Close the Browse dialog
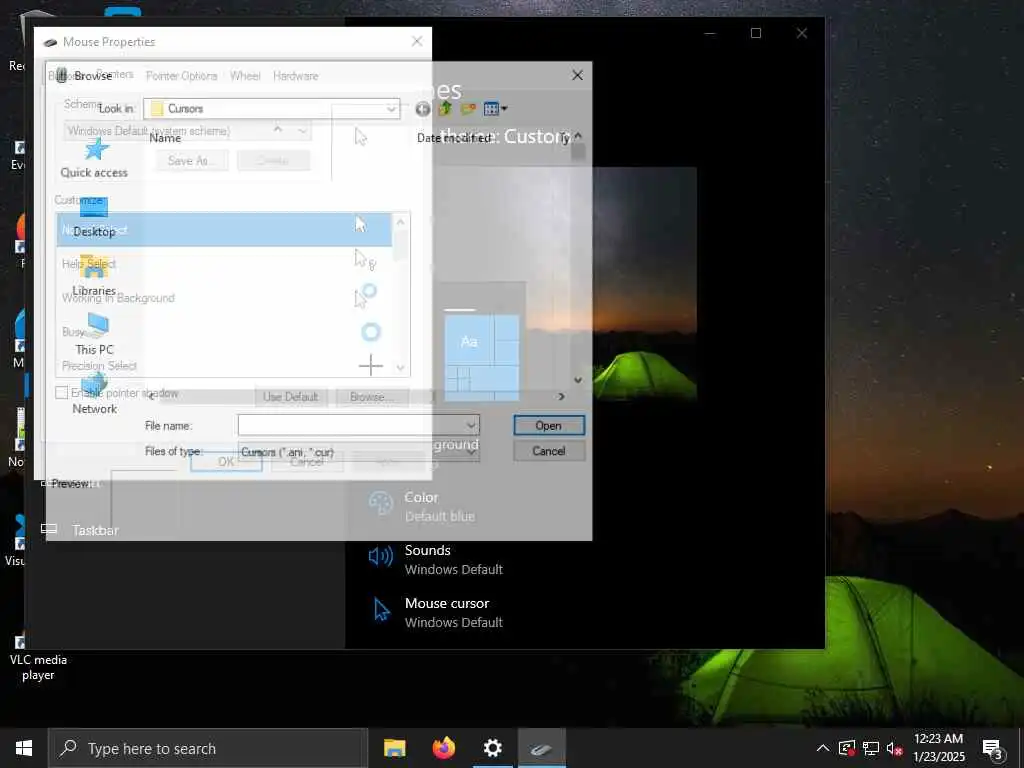Image resolution: width=1024 pixels, height=768 pixels. pos(577,75)
